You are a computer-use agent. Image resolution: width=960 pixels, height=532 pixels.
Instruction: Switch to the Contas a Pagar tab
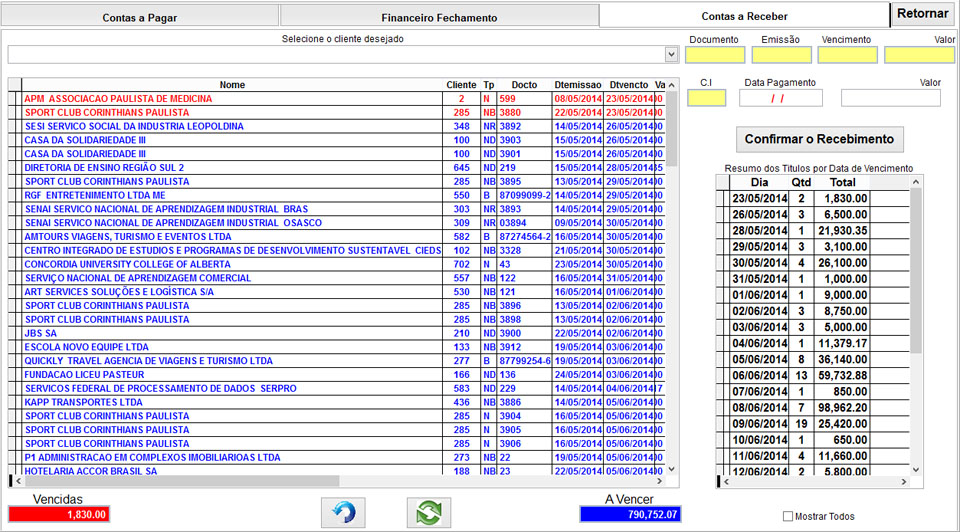[140, 17]
